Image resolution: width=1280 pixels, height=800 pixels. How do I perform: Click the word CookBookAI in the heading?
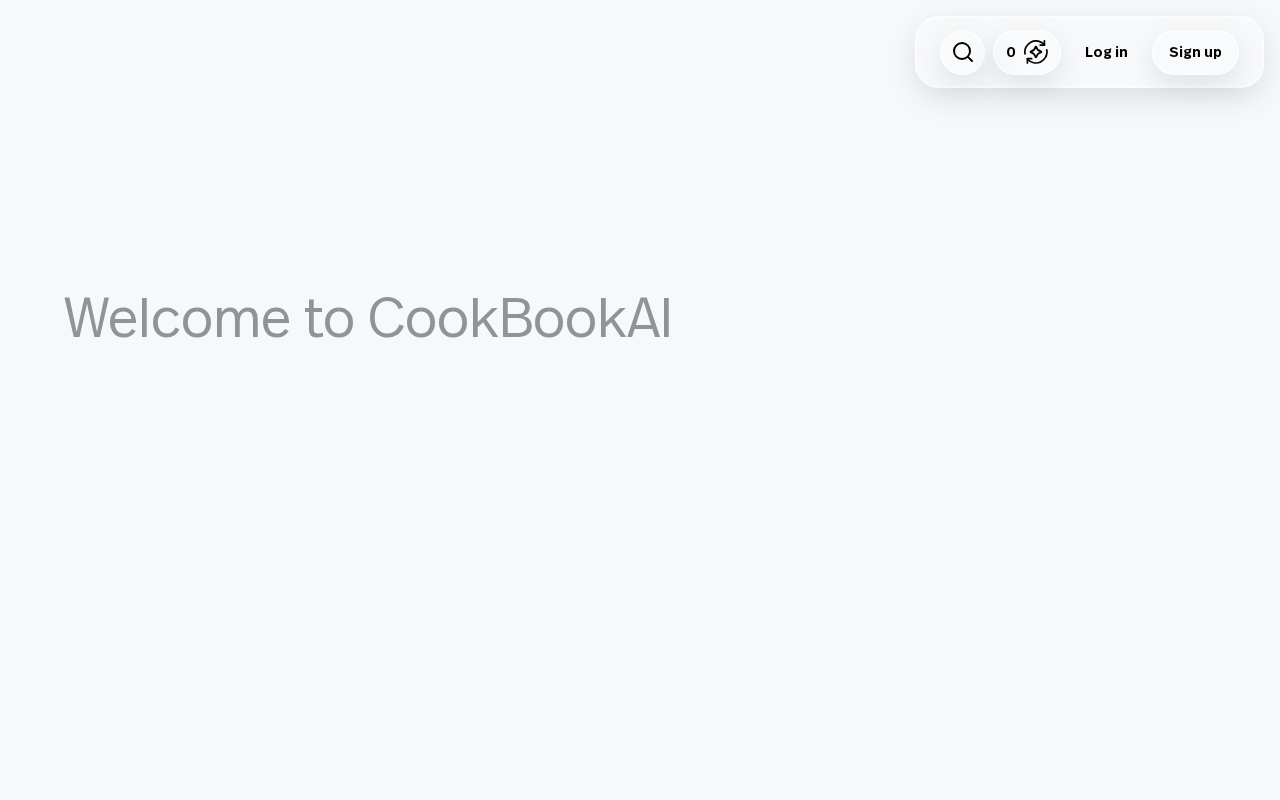click(x=519, y=318)
